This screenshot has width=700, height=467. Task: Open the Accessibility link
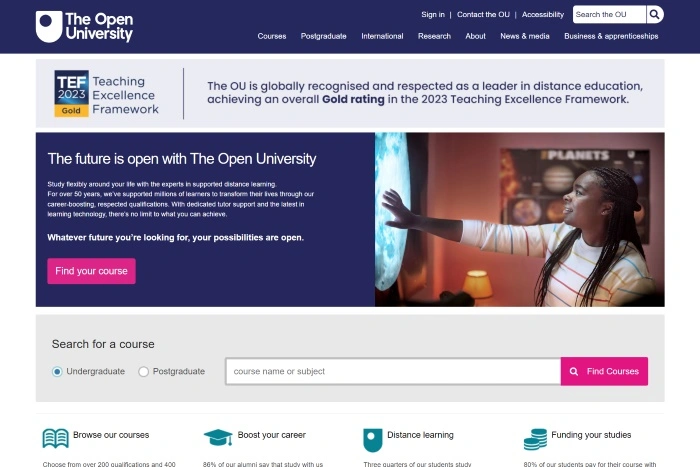[x=543, y=14]
